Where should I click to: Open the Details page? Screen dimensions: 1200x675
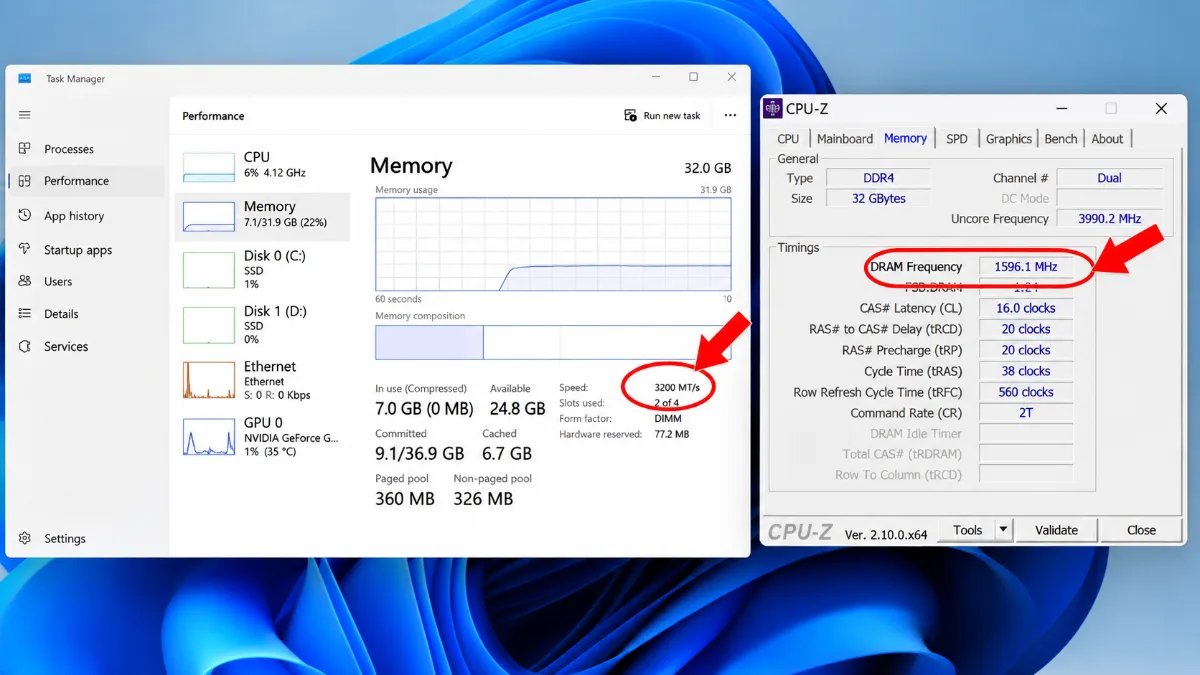click(x=61, y=314)
